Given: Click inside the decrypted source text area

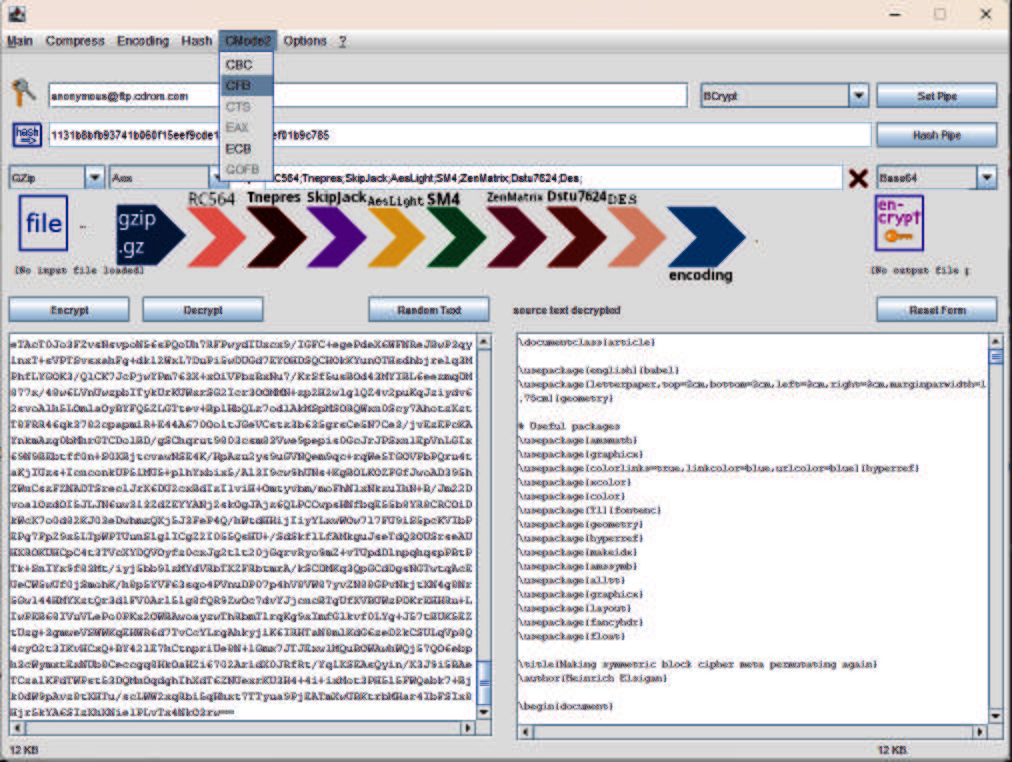Looking at the screenshot, I should [x=753, y=528].
